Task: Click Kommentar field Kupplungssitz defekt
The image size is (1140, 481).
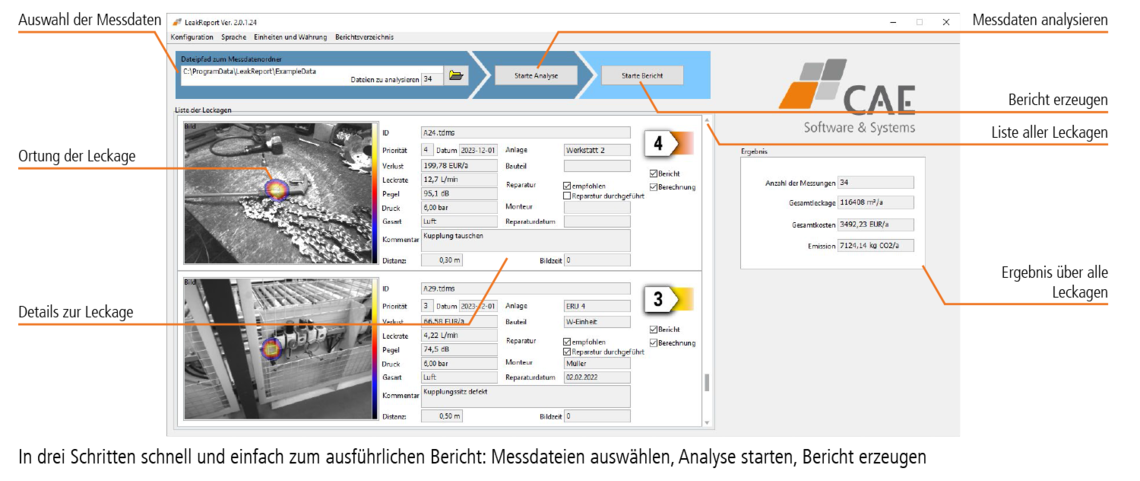Action: click(525, 396)
